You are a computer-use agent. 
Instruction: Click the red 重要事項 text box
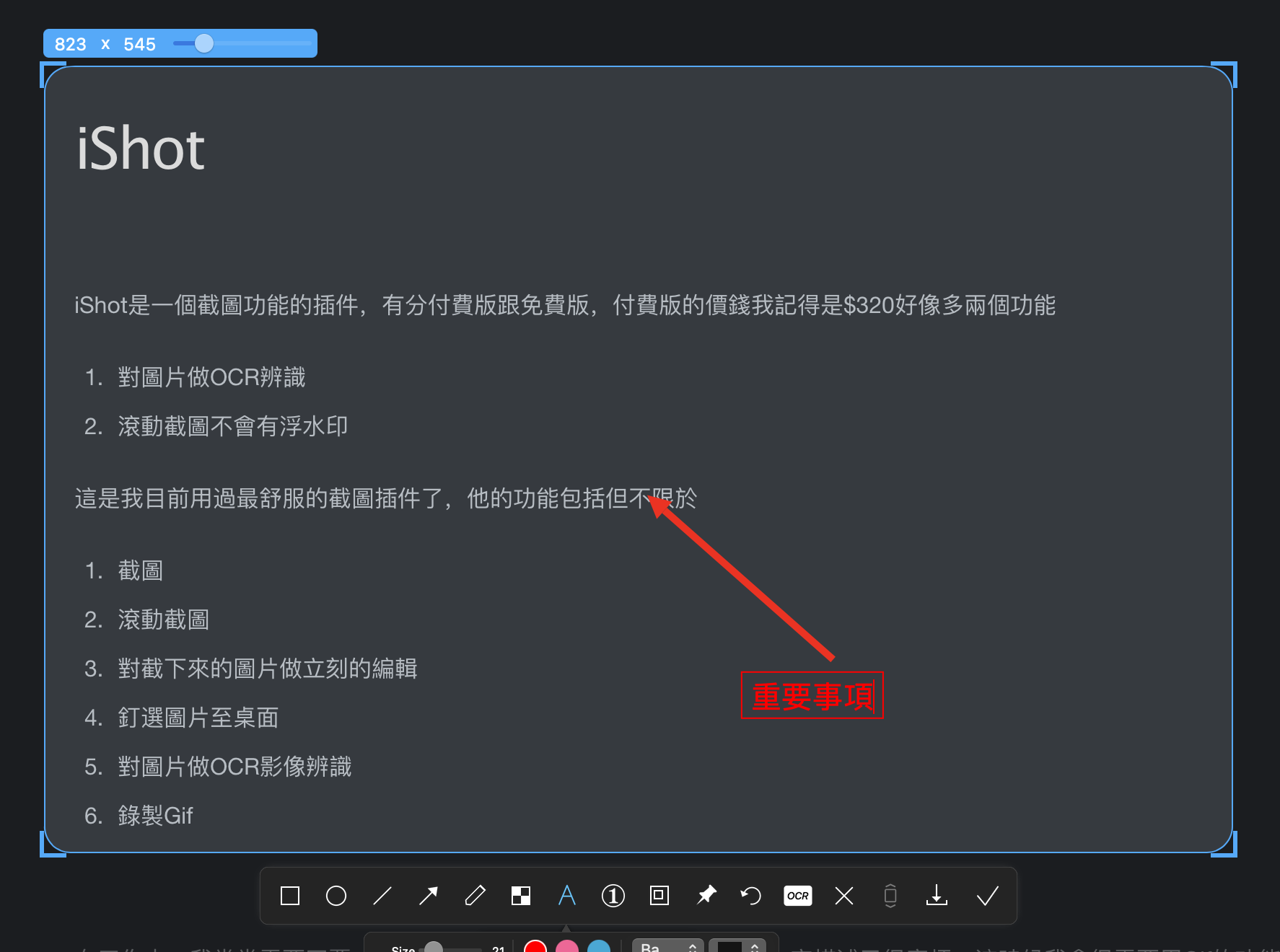[x=812, y=695]
